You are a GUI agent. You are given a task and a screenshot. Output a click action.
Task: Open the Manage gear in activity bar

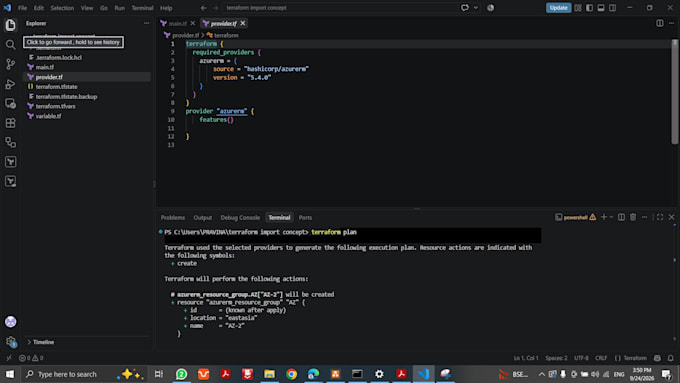tap(10, 342)
